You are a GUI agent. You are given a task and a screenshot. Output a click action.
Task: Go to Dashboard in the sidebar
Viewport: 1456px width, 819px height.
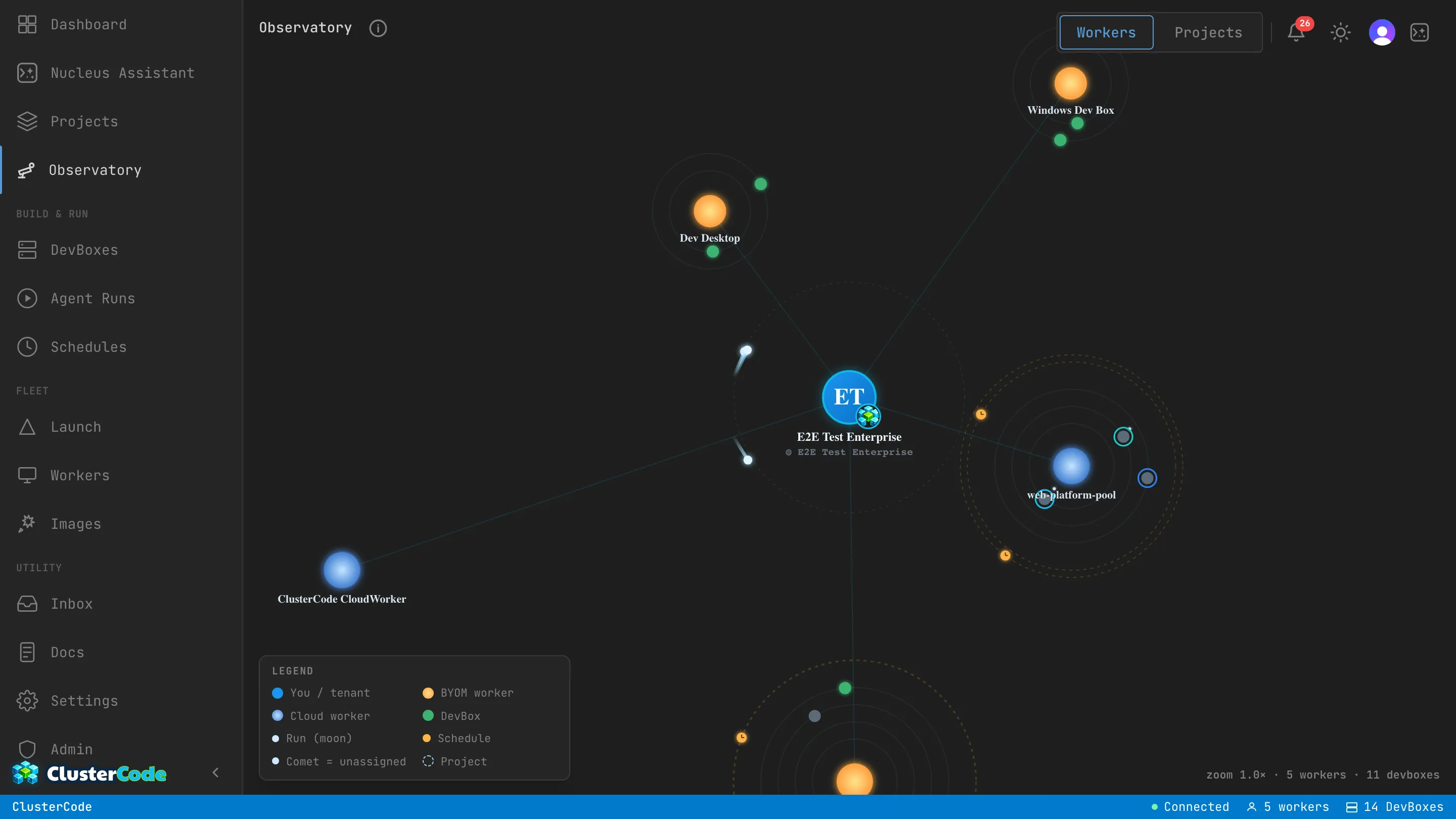[x=89, y=24]
